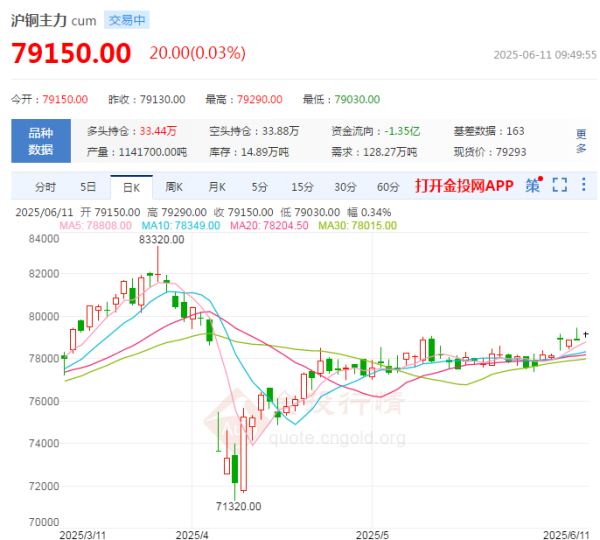Click 库存 value 14.89万吨
The image size is (600, 540).
tap(265, 152)
